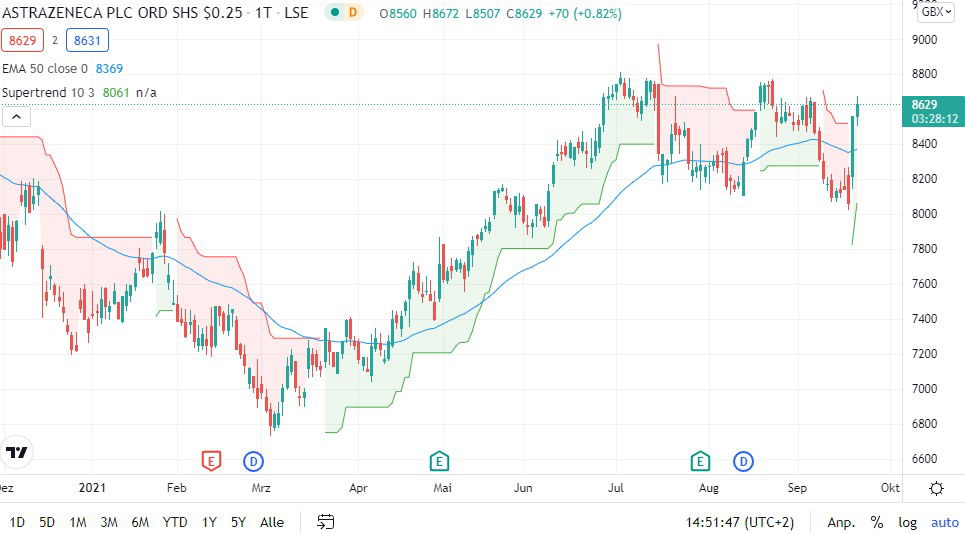Click the blue buy button 8631
Viewport: 965px width, 534px height.
point(87,41)
